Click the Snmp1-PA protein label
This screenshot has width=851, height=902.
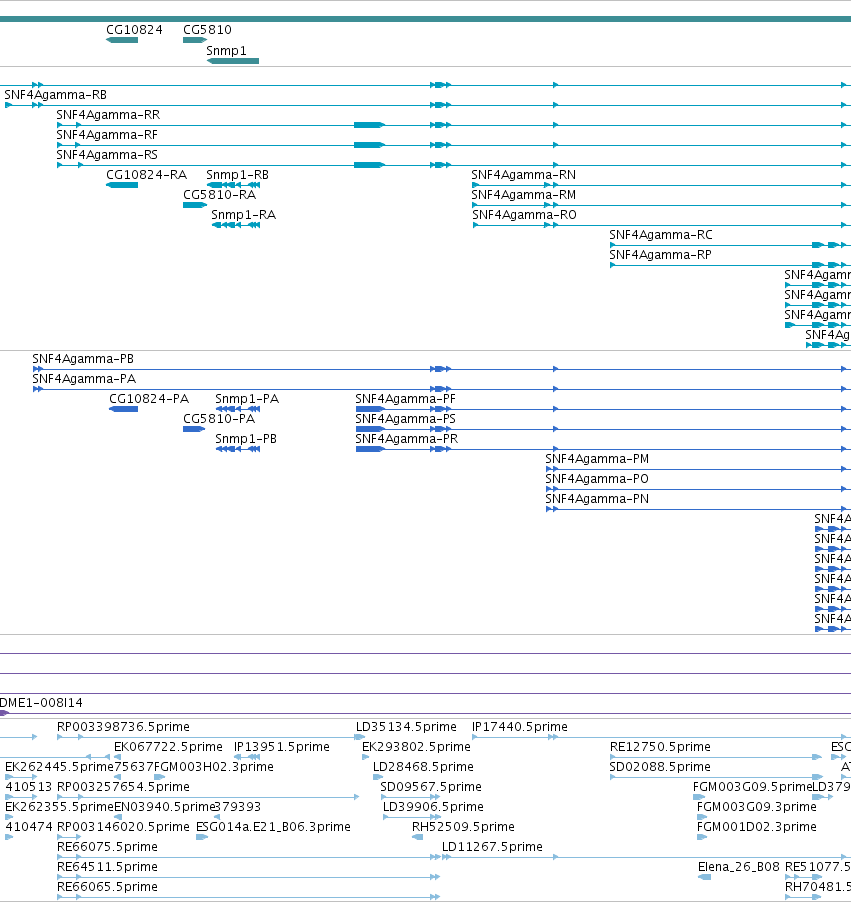(247, 399)
